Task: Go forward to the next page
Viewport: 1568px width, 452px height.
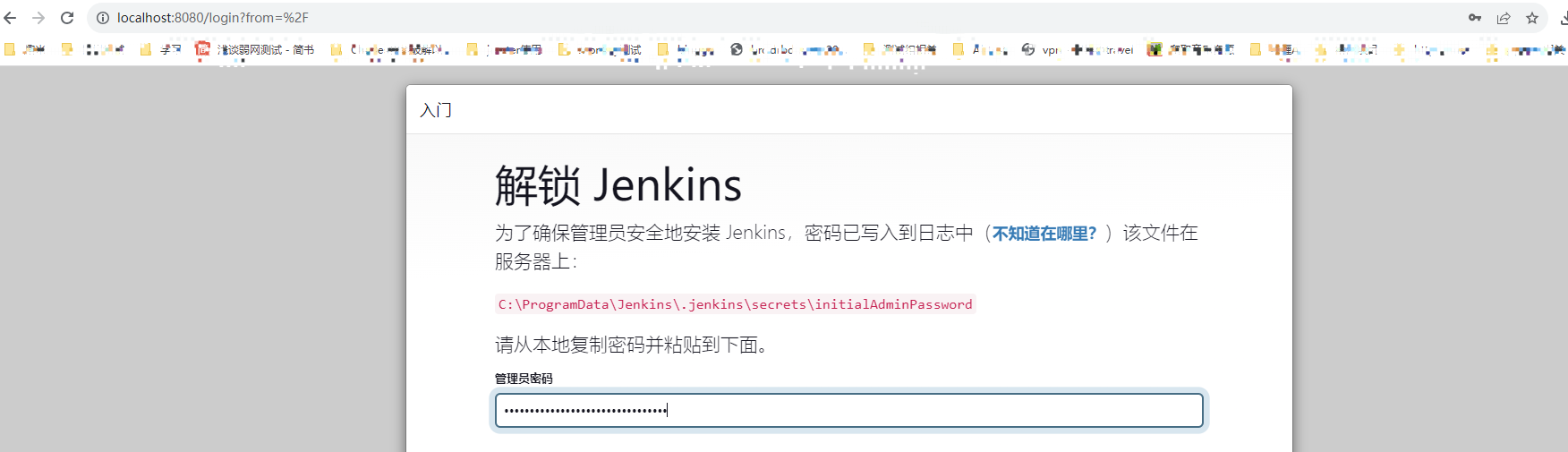Action: 38,18
